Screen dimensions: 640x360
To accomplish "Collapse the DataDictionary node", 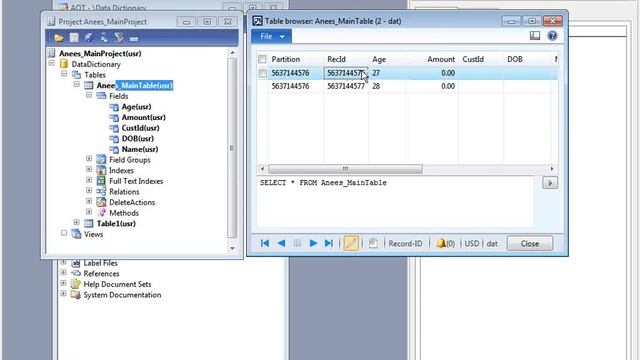I will coord(52,63).
